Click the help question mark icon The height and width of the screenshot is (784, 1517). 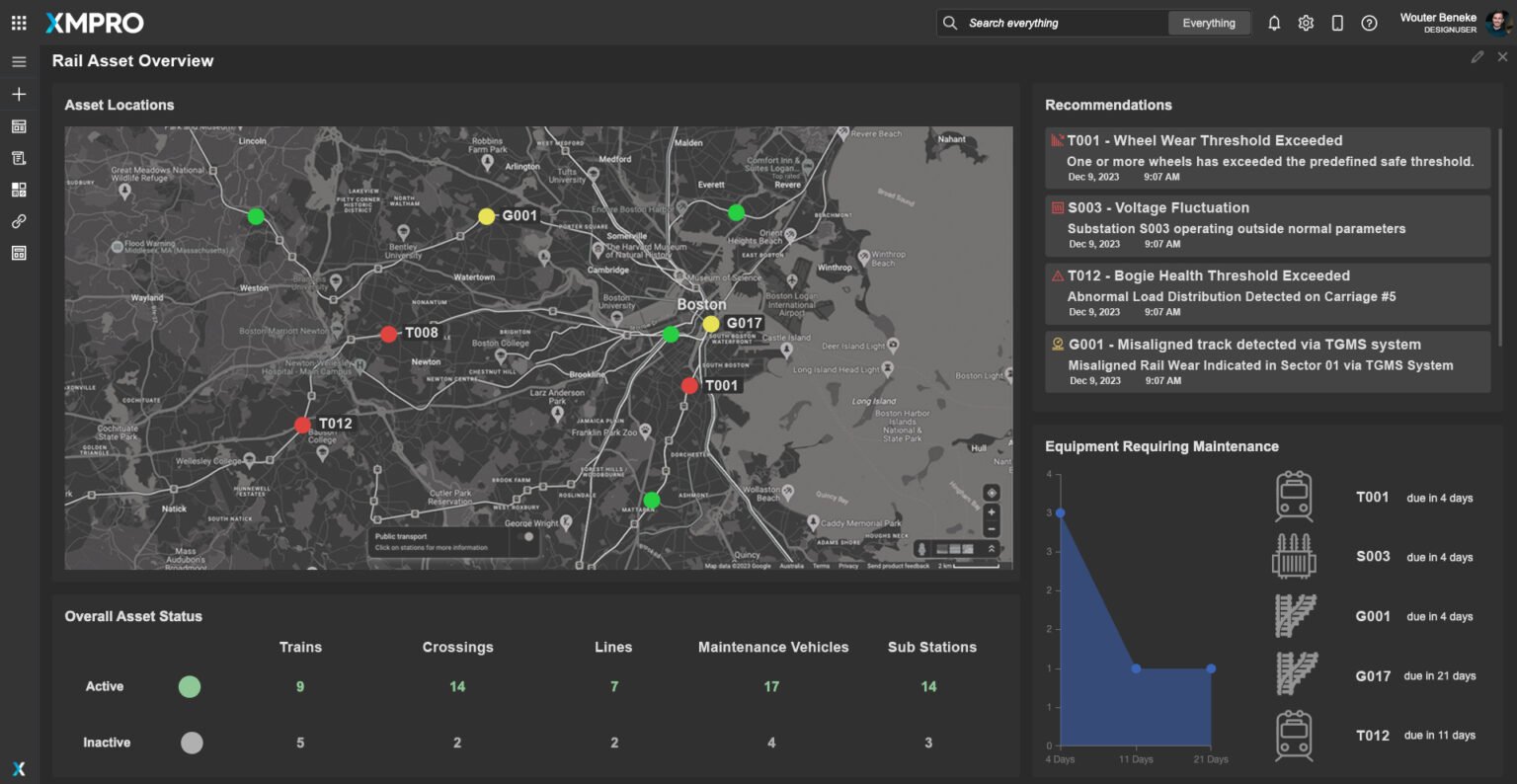1369,23
